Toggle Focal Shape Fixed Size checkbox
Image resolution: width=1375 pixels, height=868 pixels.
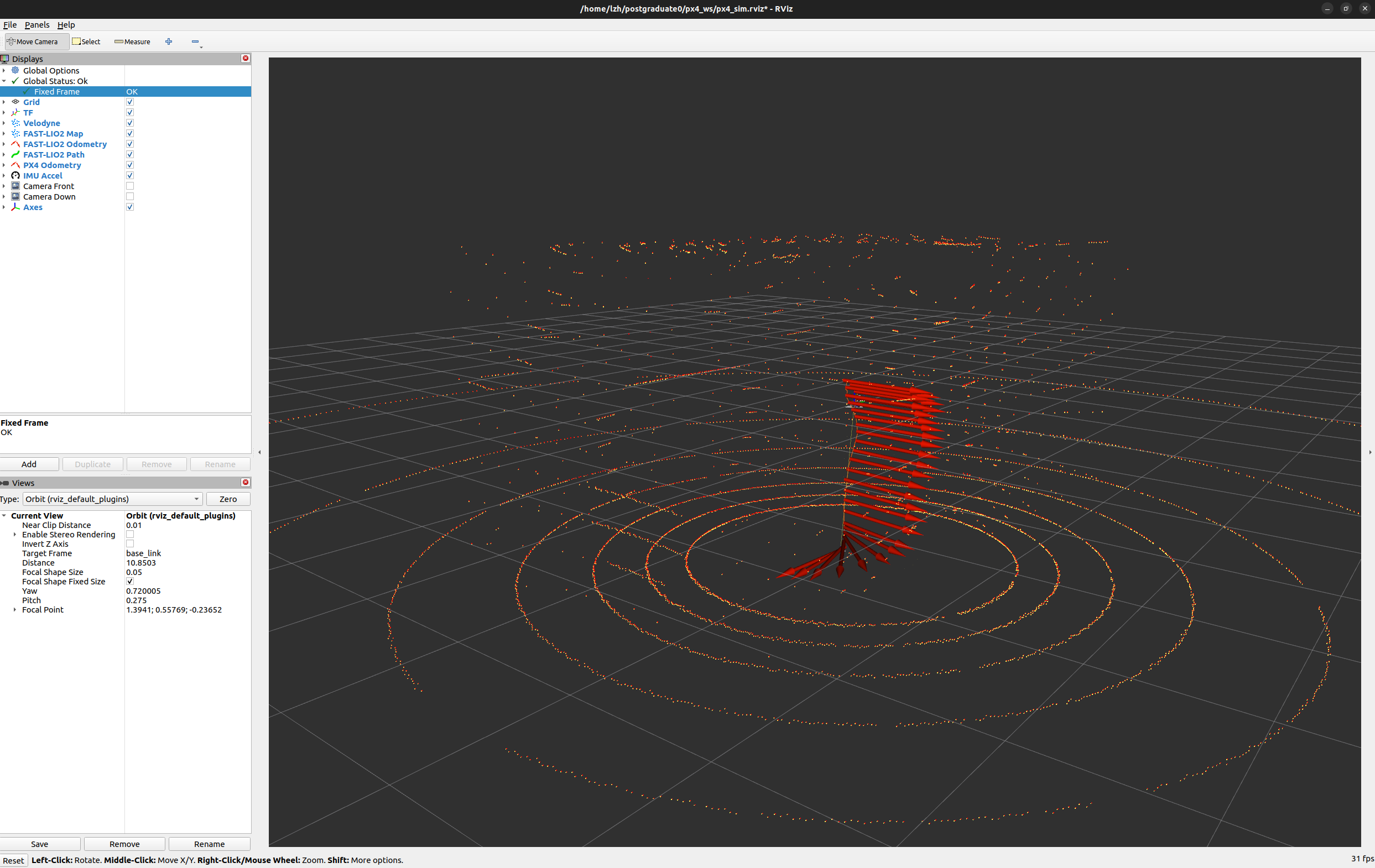click(x=129, y=582)
